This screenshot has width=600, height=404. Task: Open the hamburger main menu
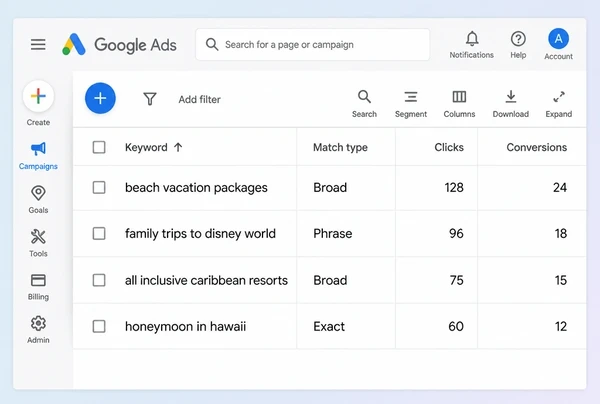pos(38,44)
